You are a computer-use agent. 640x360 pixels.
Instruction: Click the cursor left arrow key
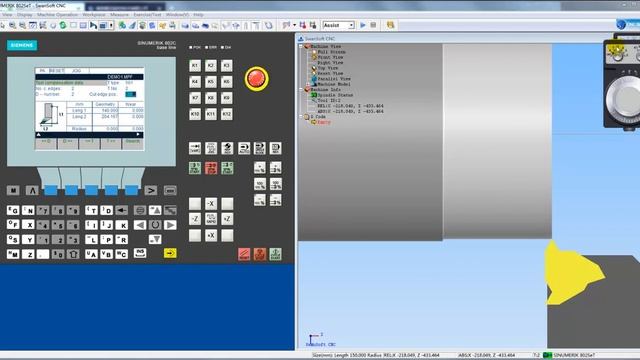[x=140, y=225]
